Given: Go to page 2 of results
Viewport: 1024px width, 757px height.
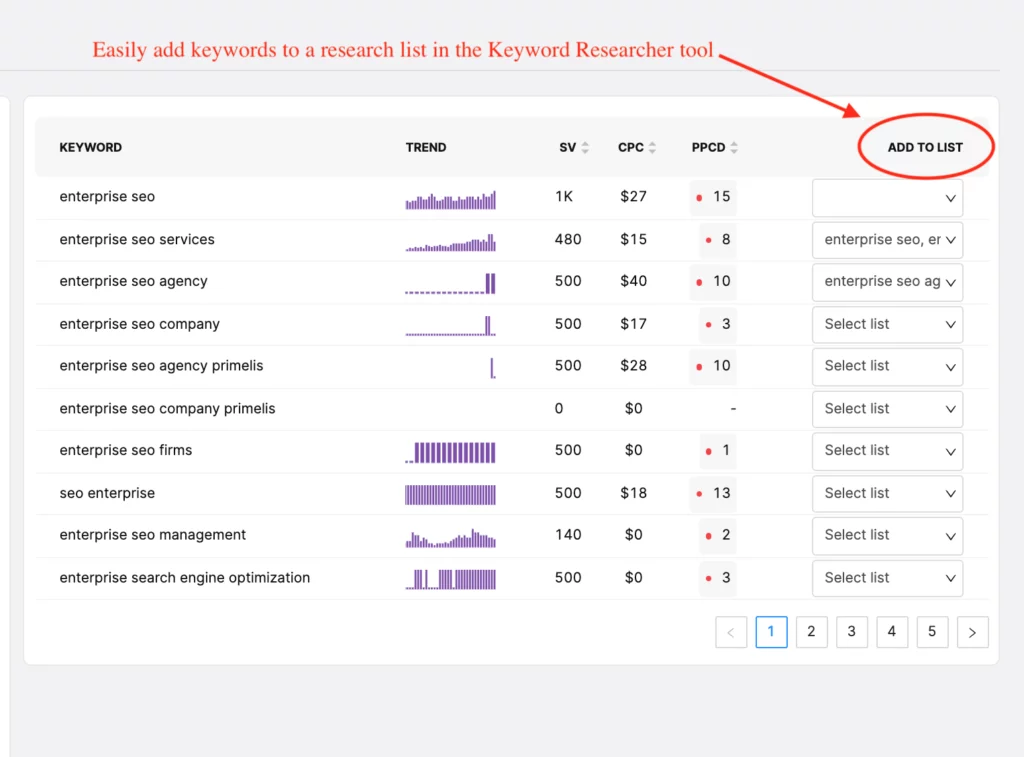Looking at the screenshot, I should [811, 632].
